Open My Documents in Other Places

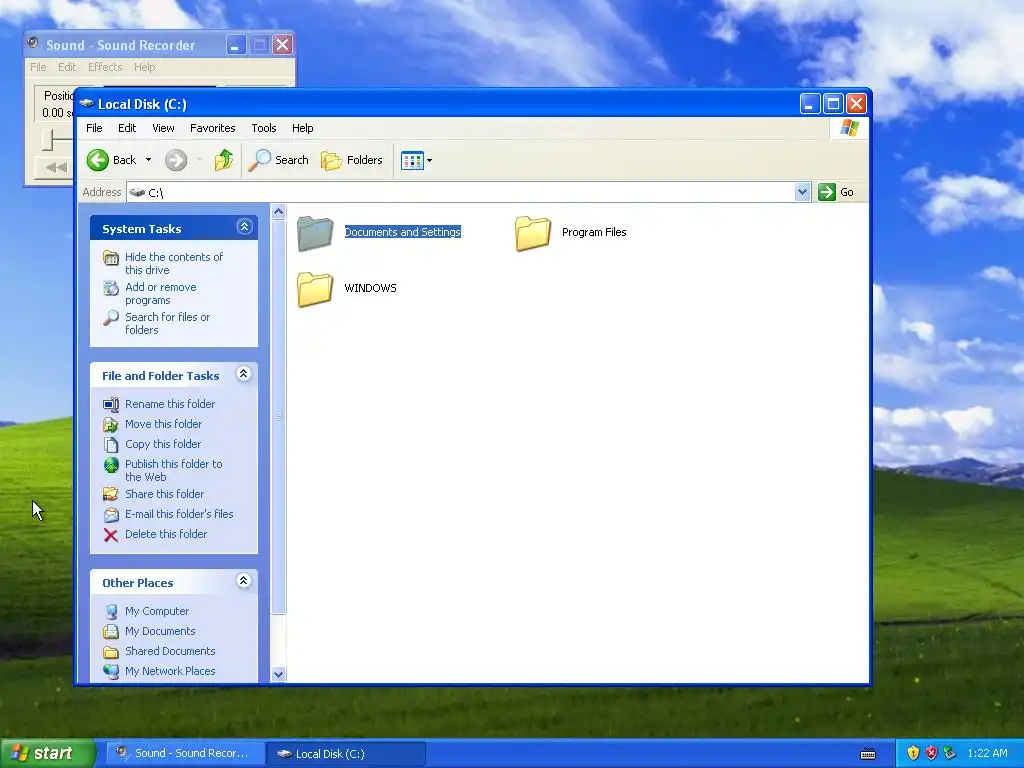pos(160,632)
